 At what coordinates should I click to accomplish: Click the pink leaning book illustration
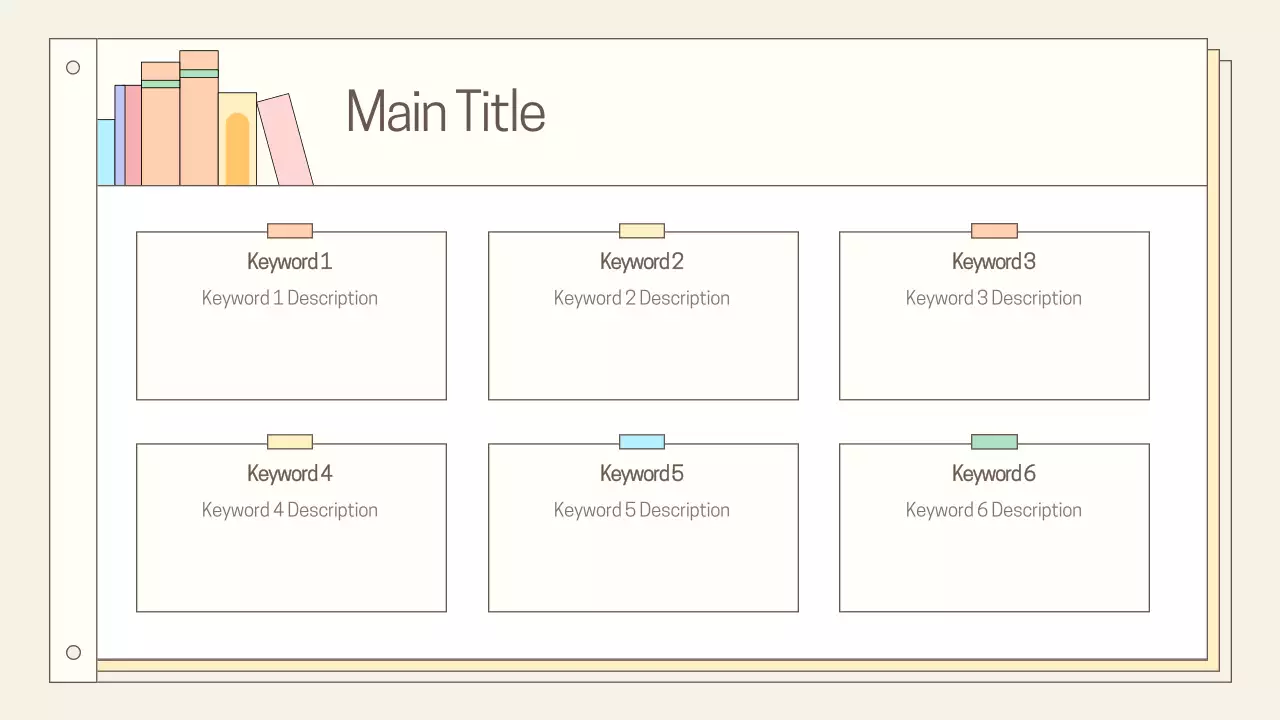click(x=284, y=140)
